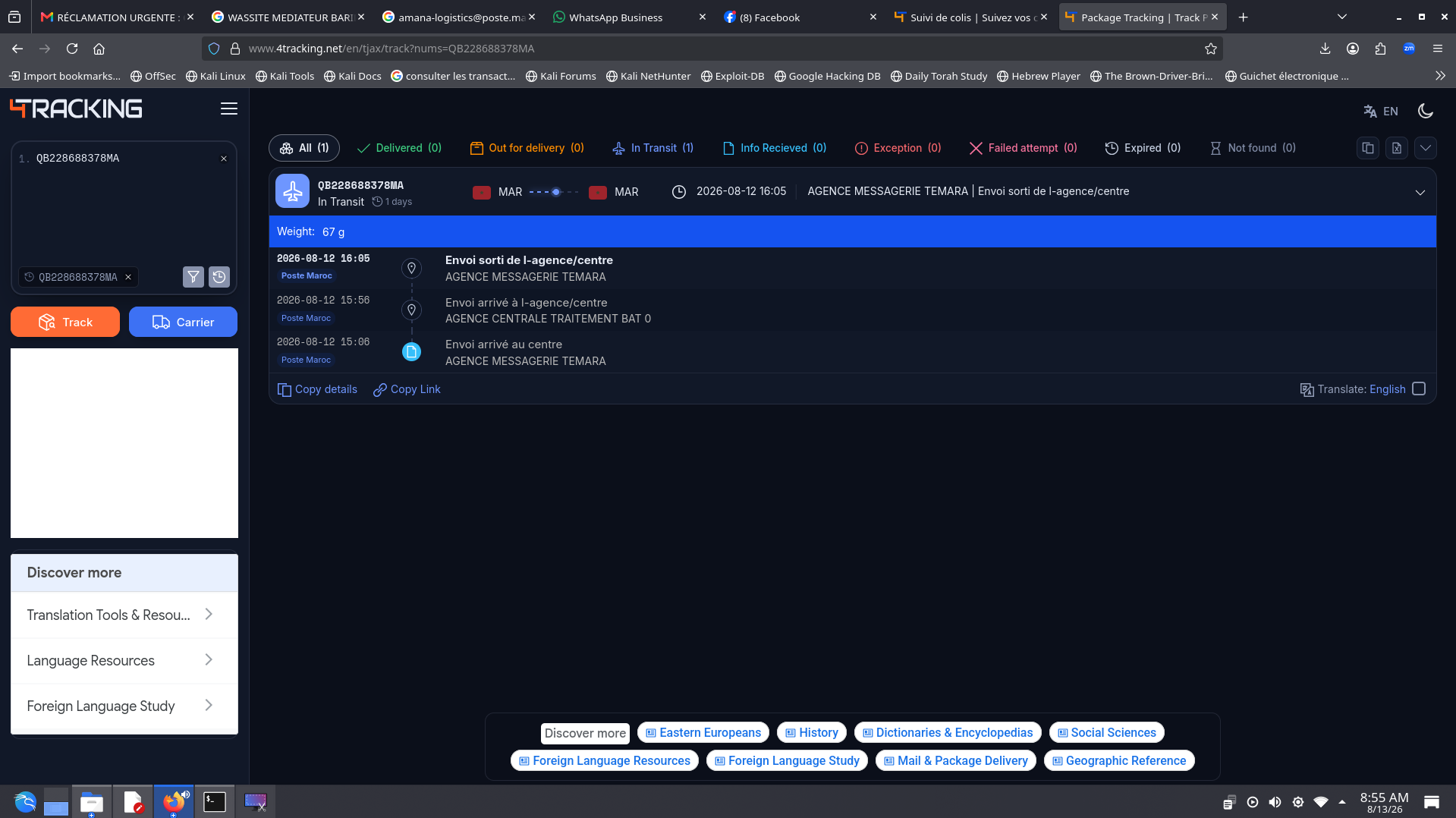The width and height of the screenshot is (1456, 818).
Task: Bookmark this page with star icon
Action: 1211,49
